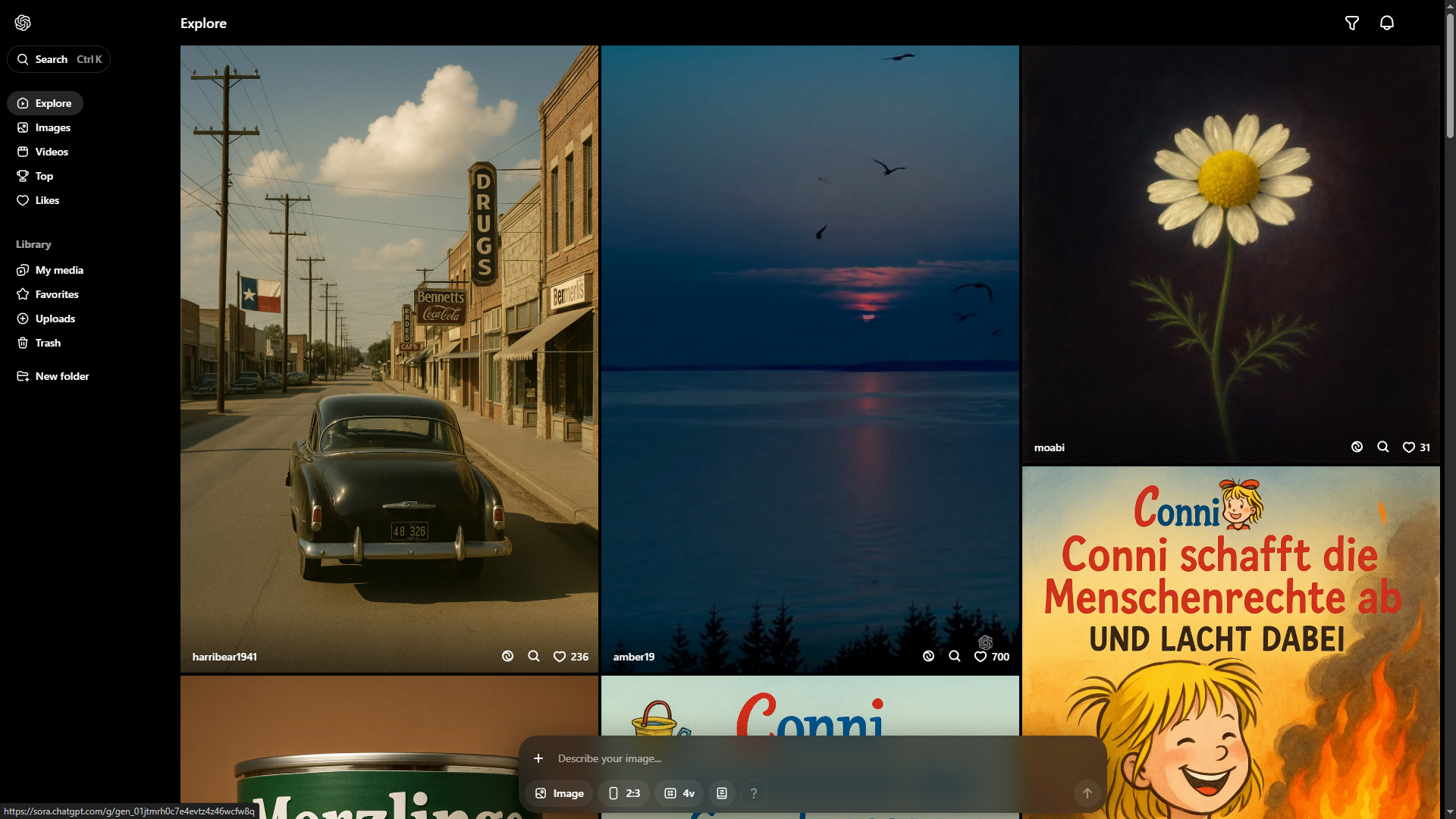Click the plus icon to attach media
The image size is (1456, 819).
[x=538, y=758]
